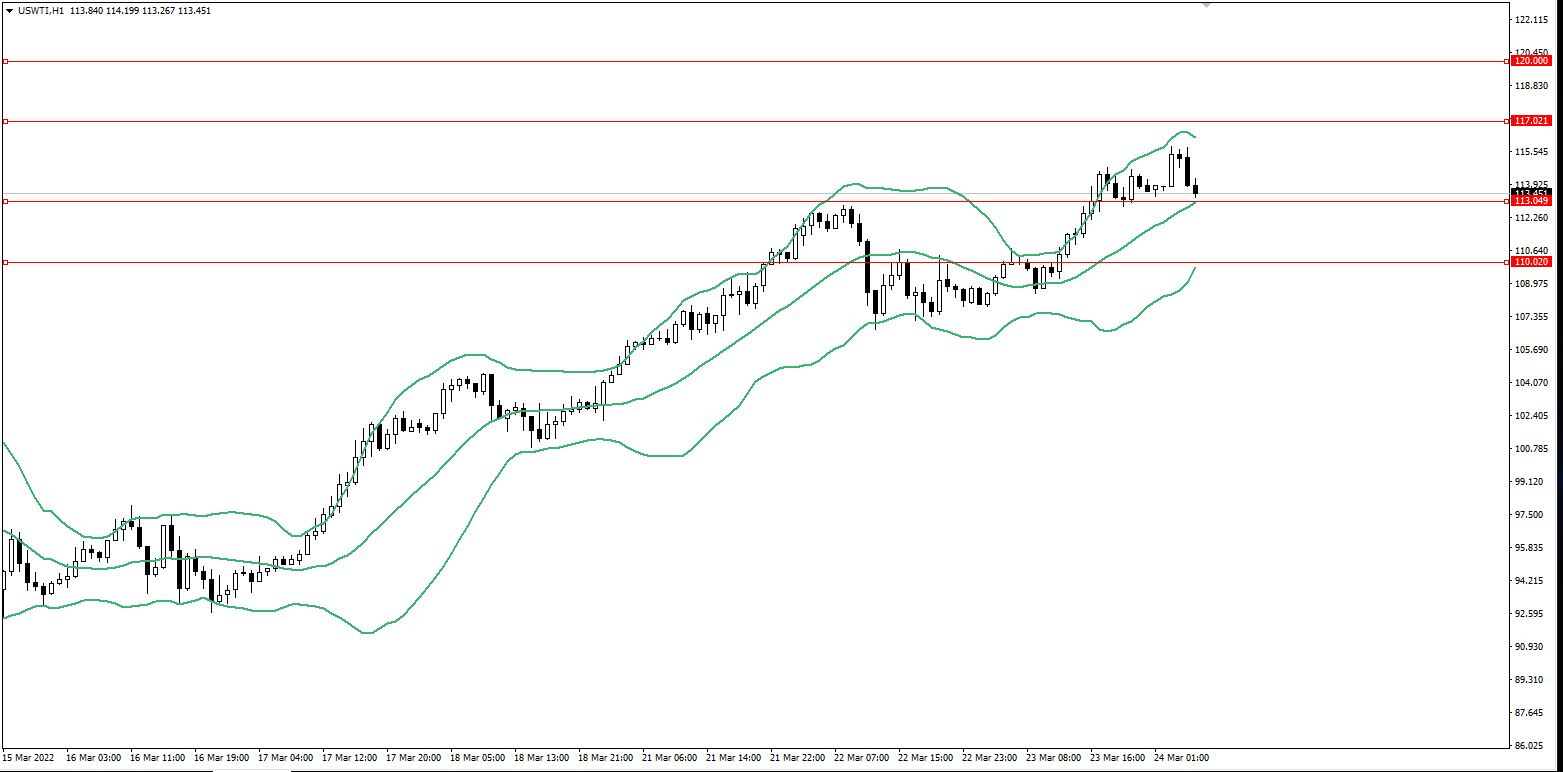
Task: Click the 16 Mar 11:00 time label
Action: click(157, 758)
